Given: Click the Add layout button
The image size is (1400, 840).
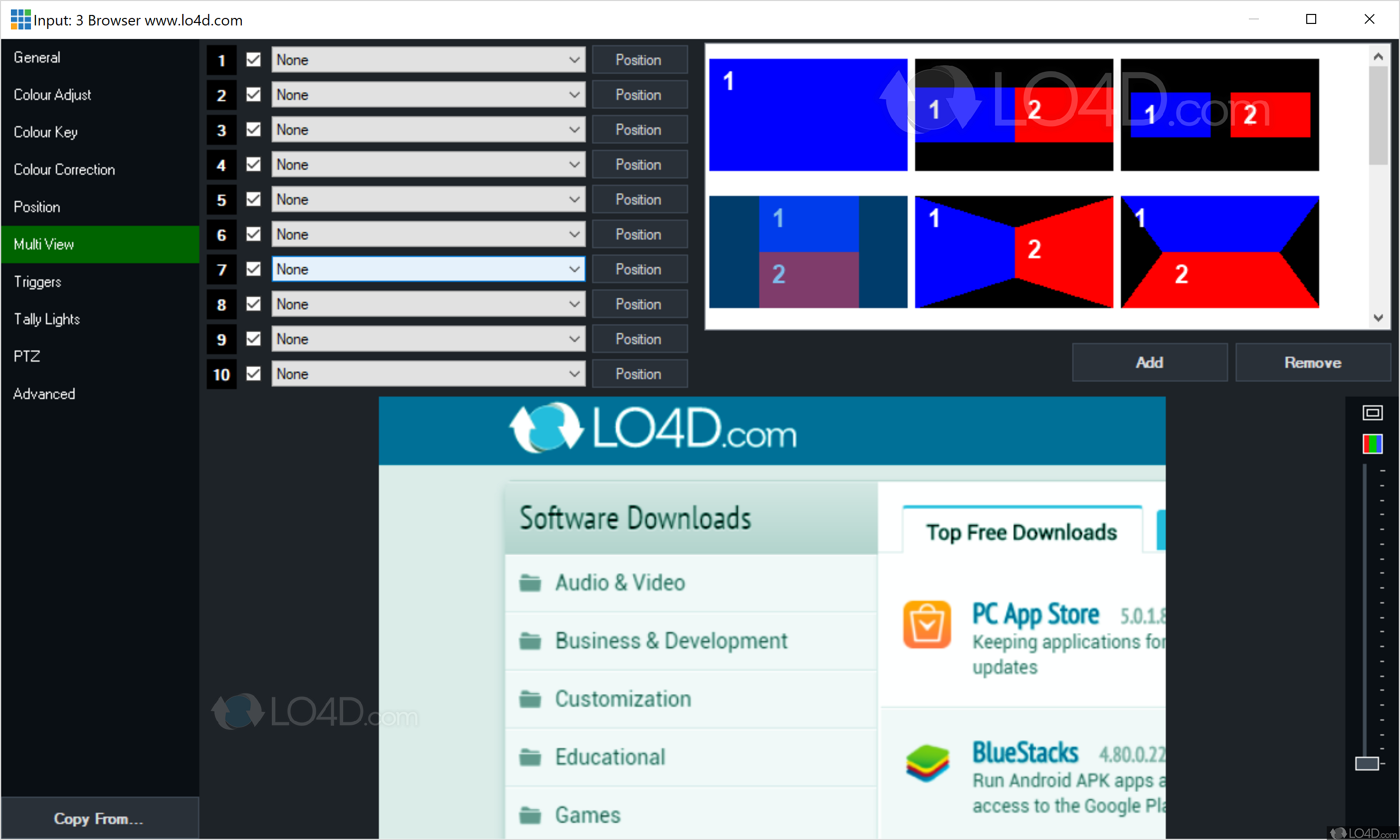Looking at the screenshot, I should click(x=1149, y=363).
